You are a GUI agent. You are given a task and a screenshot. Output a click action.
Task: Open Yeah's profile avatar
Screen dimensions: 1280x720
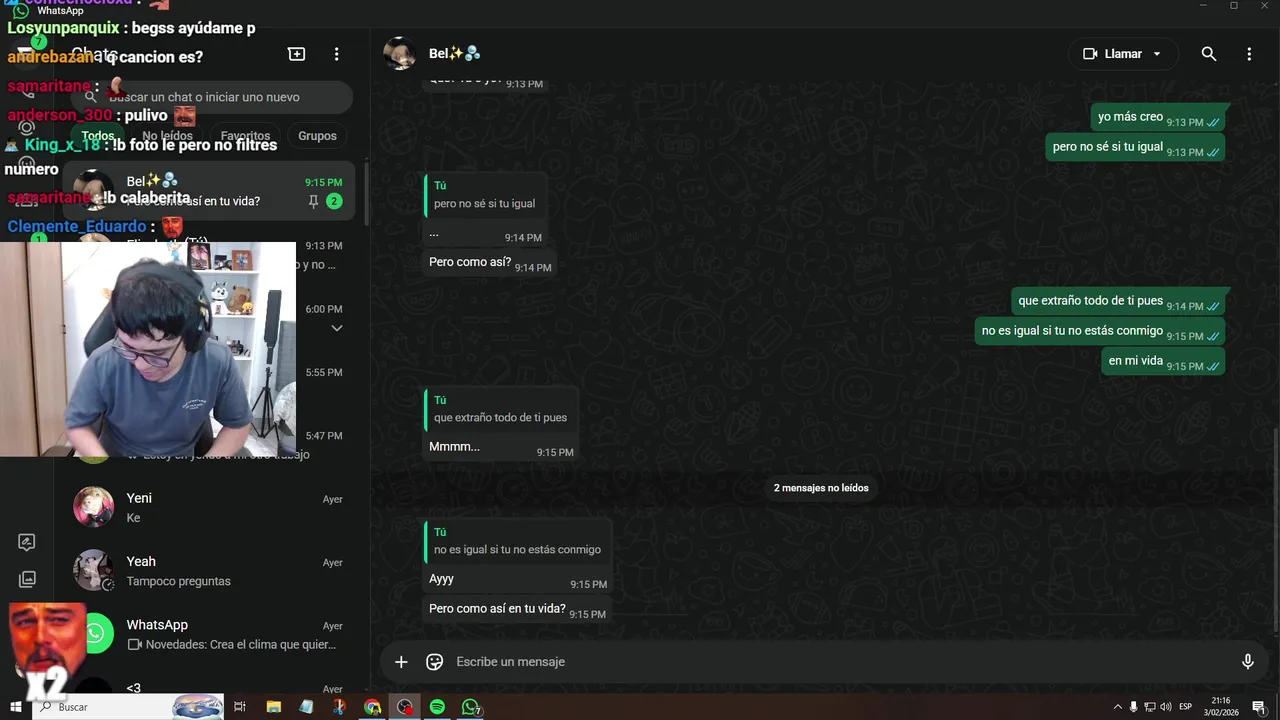[93, 570]
